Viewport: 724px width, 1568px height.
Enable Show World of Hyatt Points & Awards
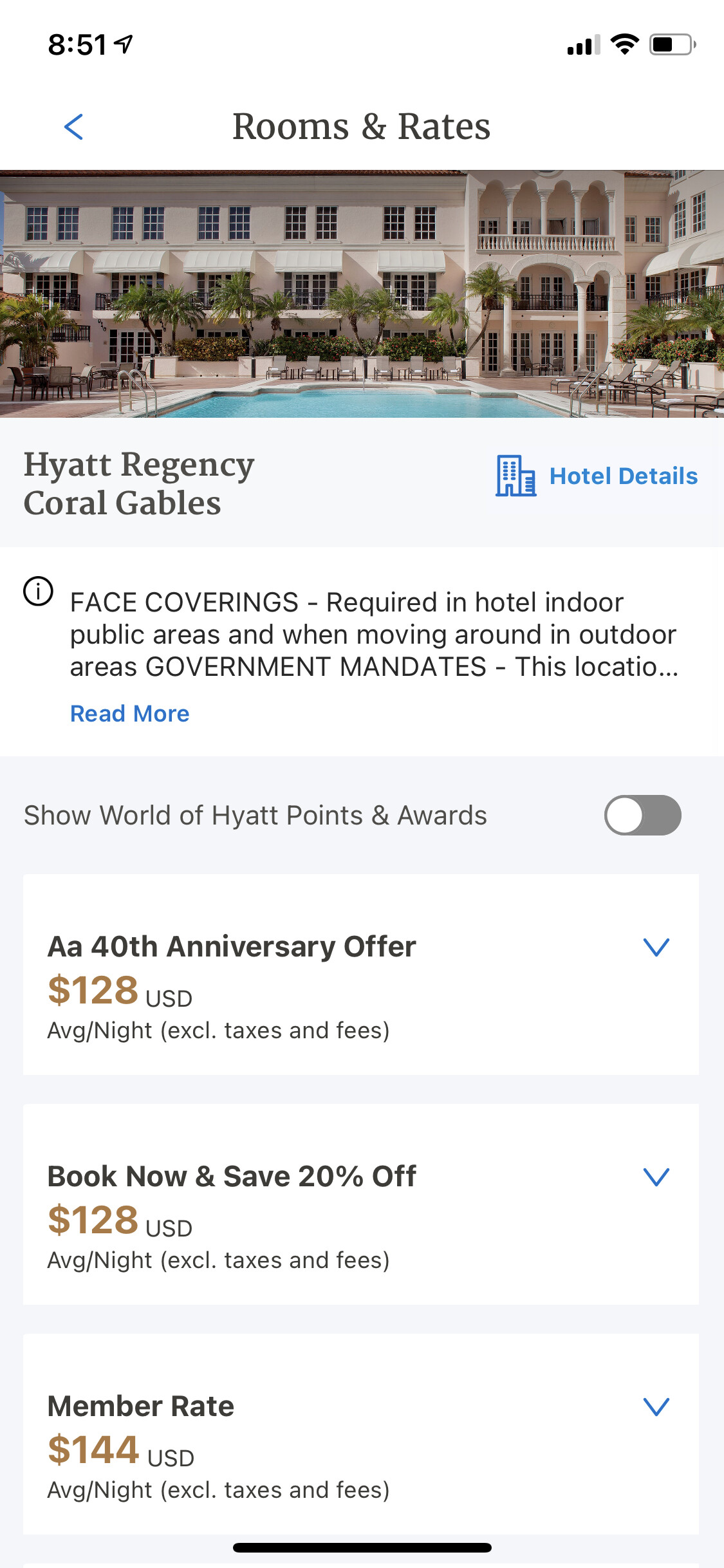tap(642, 815)
